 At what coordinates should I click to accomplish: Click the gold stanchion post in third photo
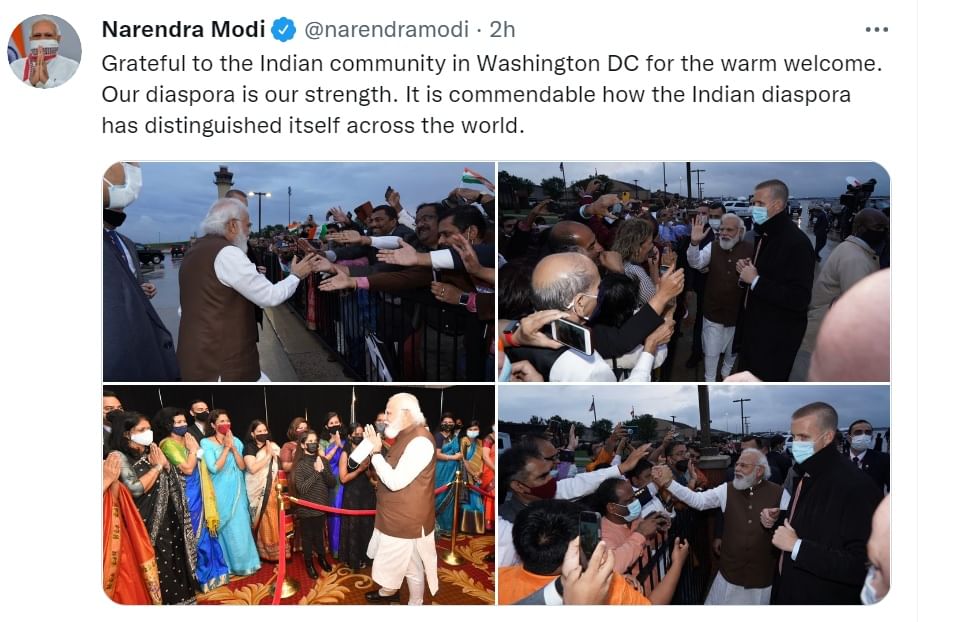(x=453, y=519)
